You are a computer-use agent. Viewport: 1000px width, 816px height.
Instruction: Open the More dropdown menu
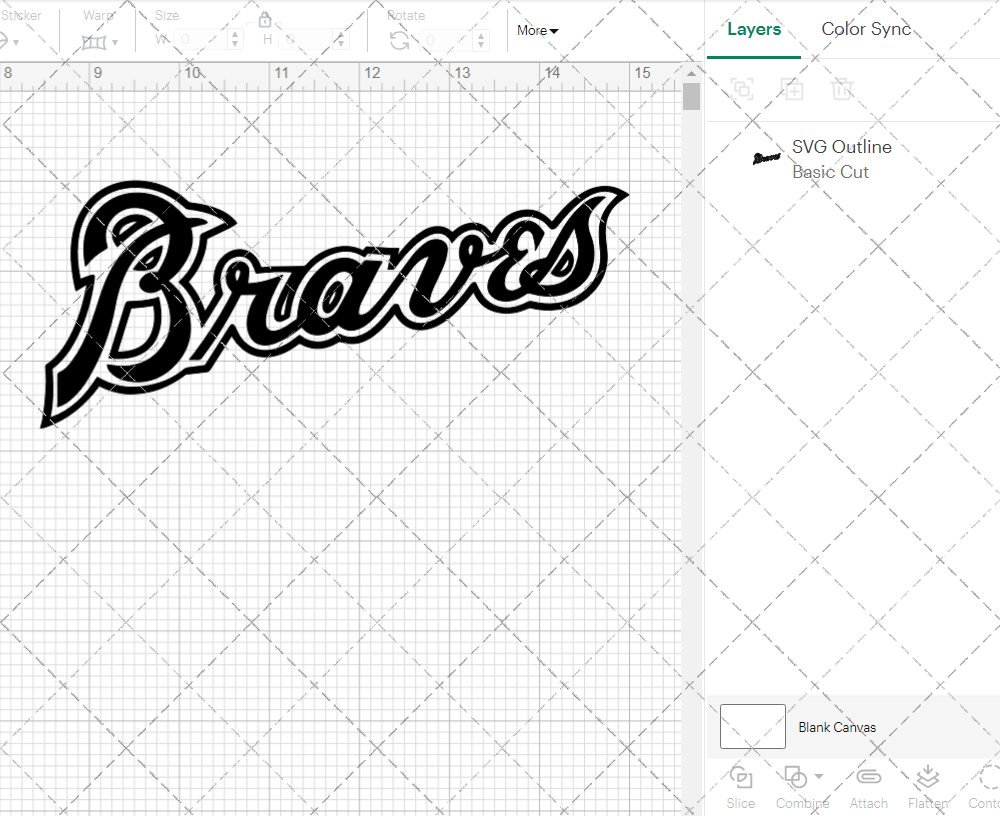[537, 31]
